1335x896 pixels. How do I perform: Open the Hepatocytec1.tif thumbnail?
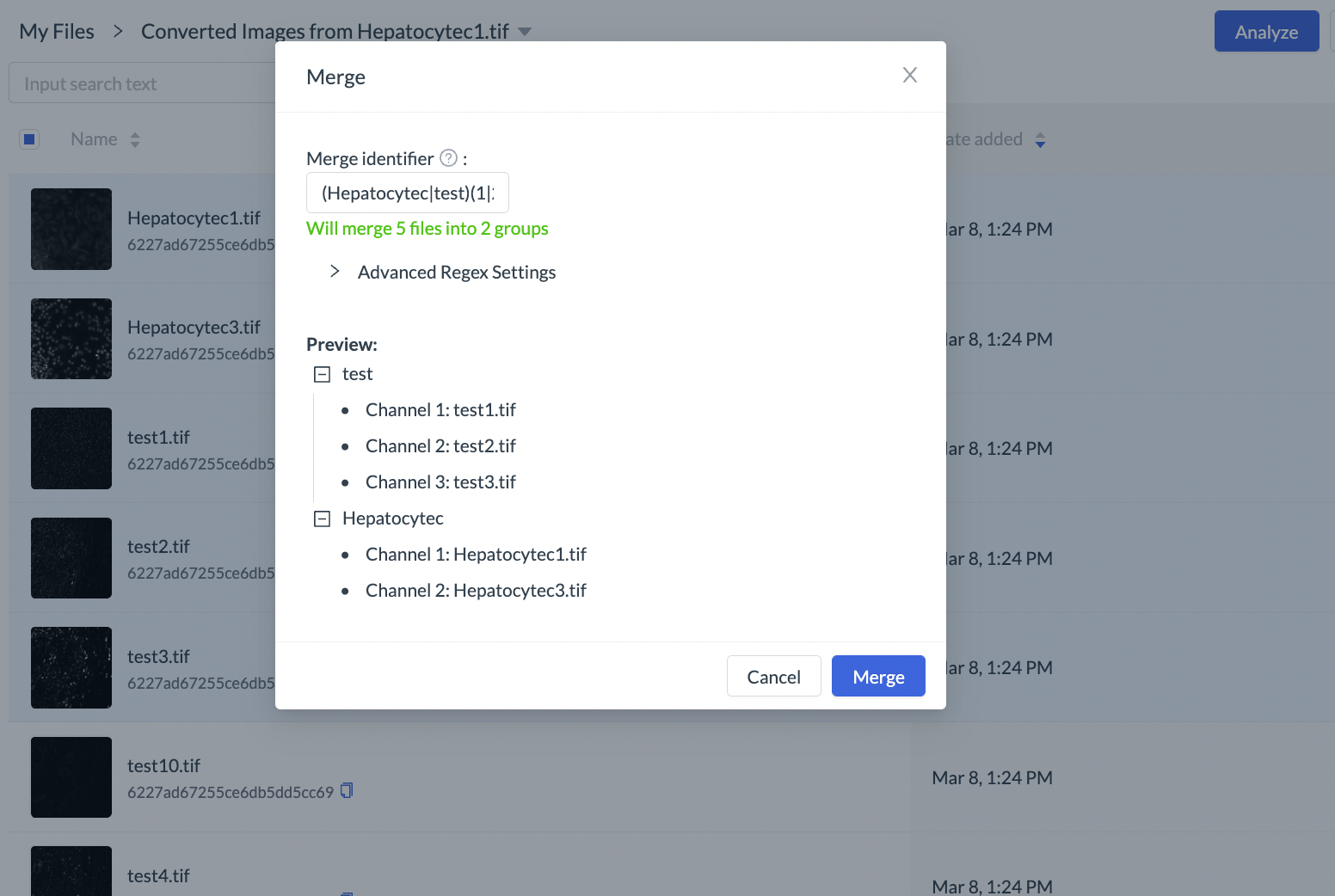click(71, 230)
